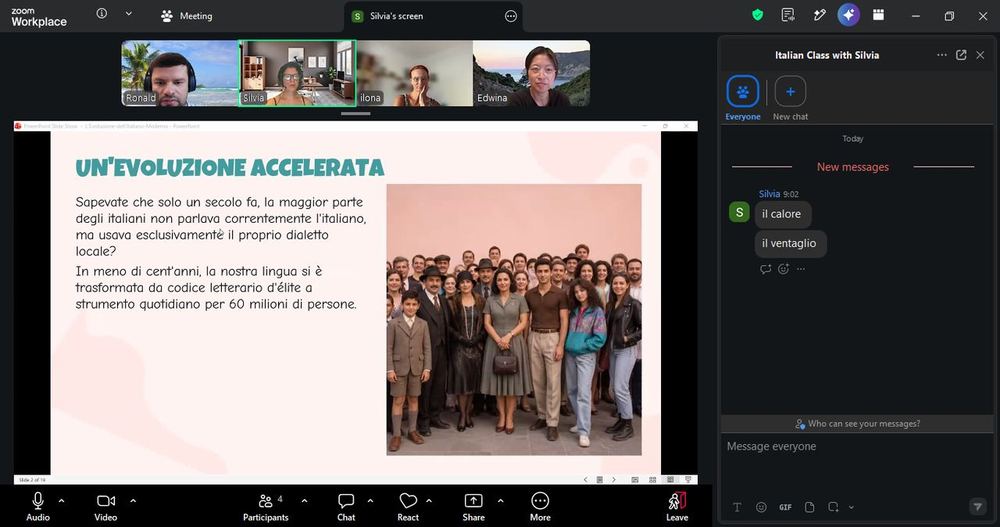Select the Everyone chat channel
Viewport: 1000px width, 527px height.
(x=742, y=98)
